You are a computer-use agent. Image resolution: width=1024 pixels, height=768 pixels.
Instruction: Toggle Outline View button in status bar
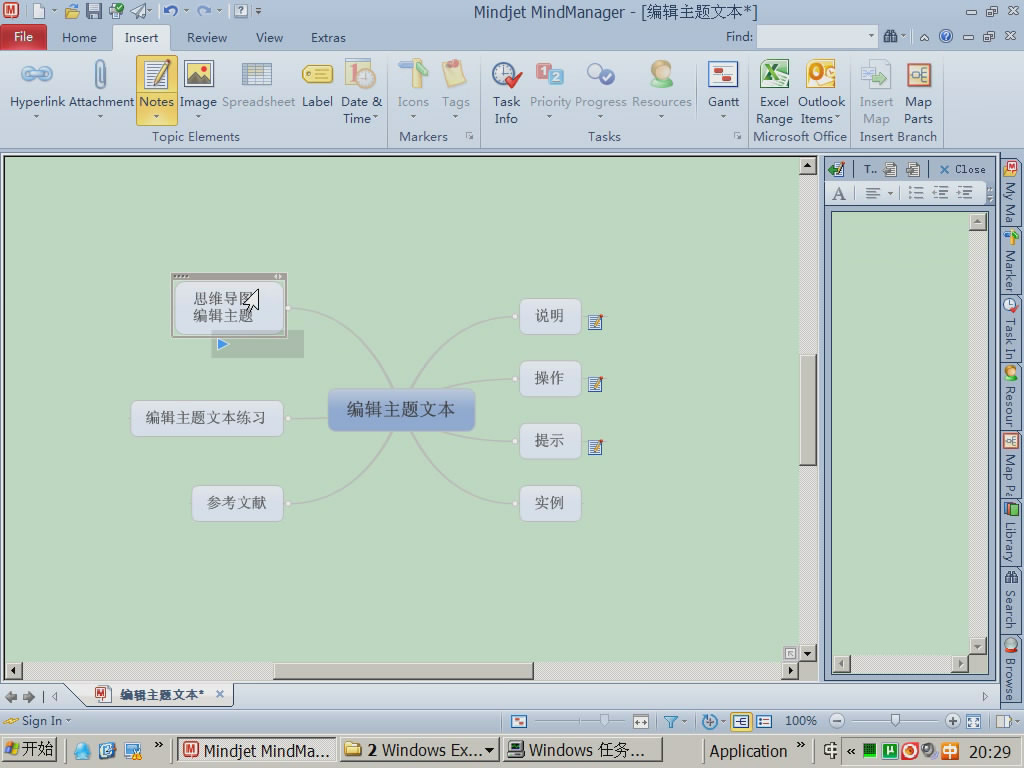tap(763, 722)
